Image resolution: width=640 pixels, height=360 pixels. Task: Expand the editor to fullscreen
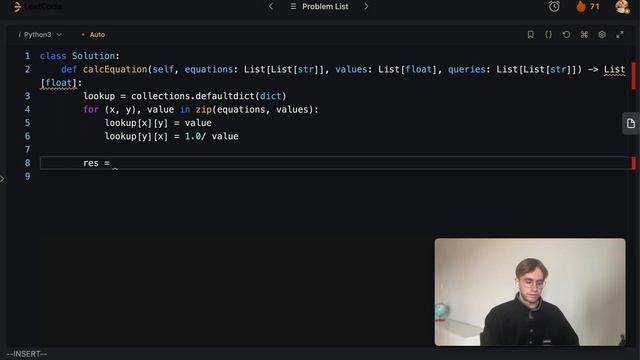click(620, 35)
